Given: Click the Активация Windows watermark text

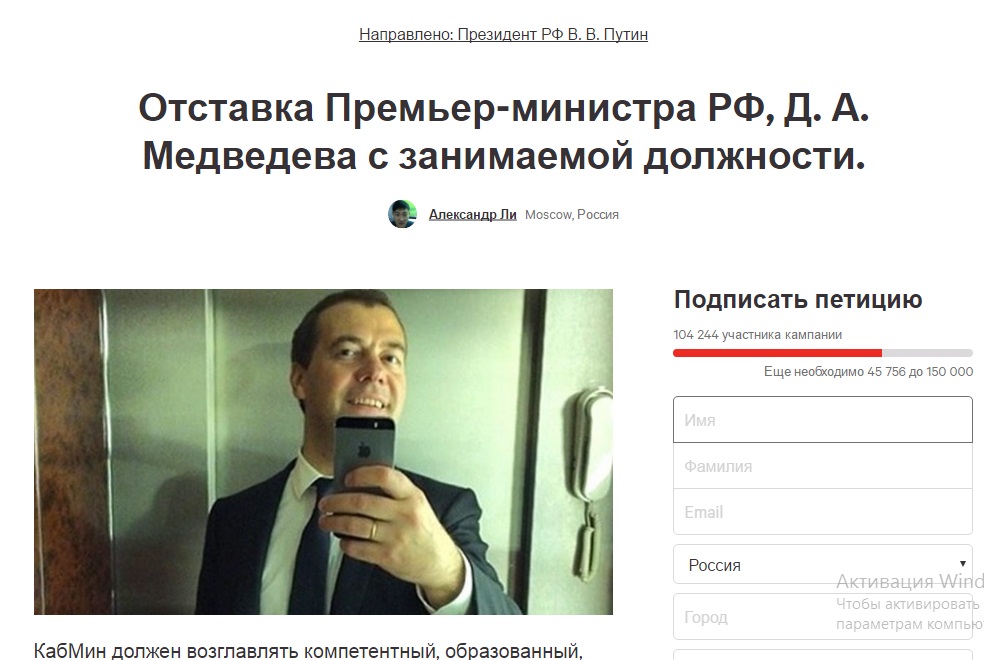Looking at the screenshot, I should click(x=910, y=581).
